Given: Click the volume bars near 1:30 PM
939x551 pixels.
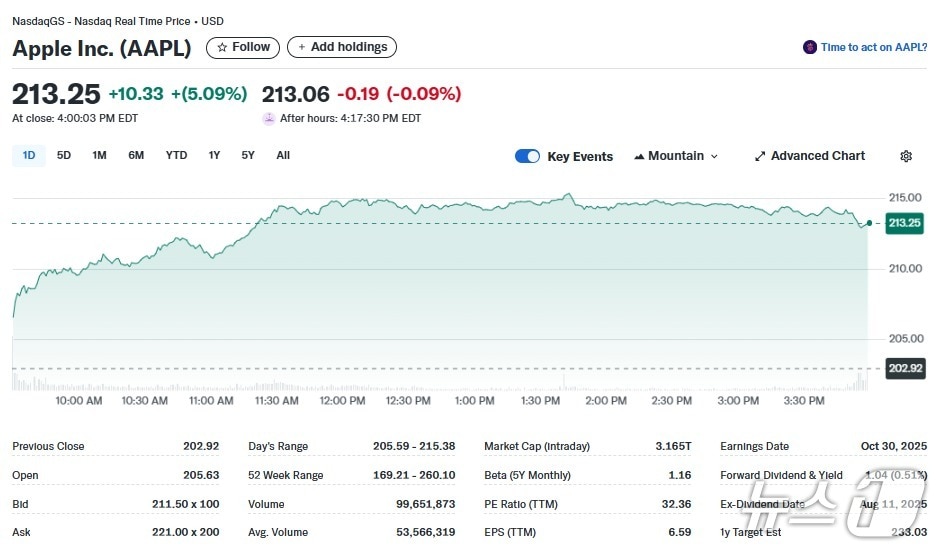Looking at the screenshot, I should click(564, 381).
